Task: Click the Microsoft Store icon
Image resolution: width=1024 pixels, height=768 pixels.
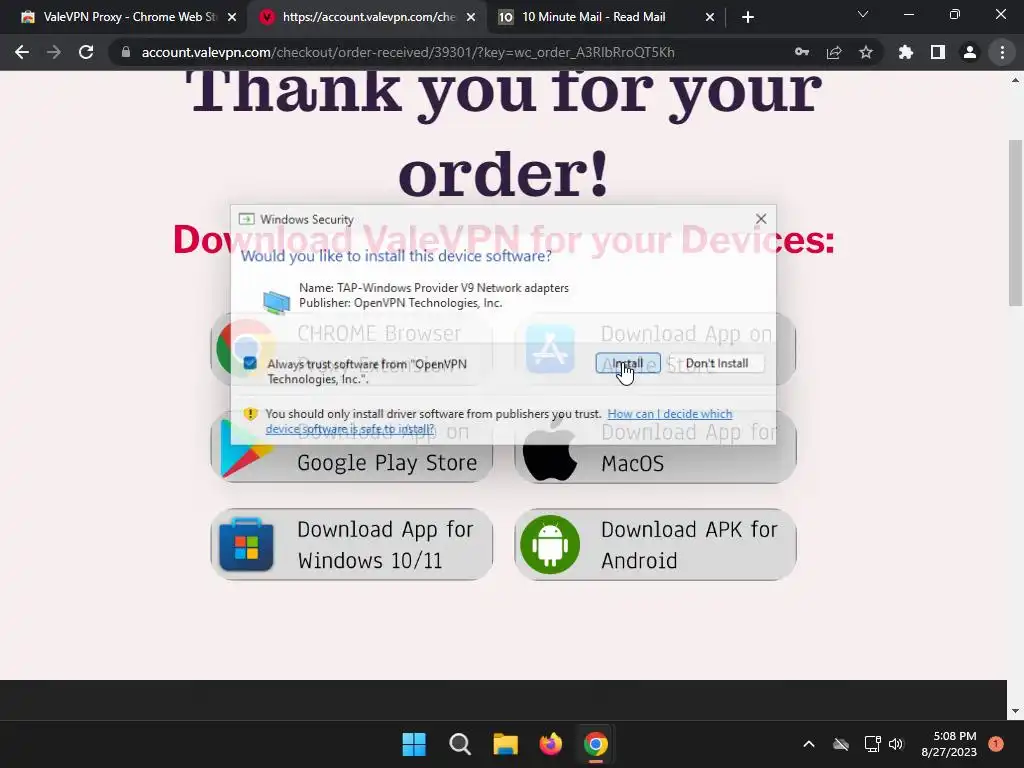Action: point(246,545)
